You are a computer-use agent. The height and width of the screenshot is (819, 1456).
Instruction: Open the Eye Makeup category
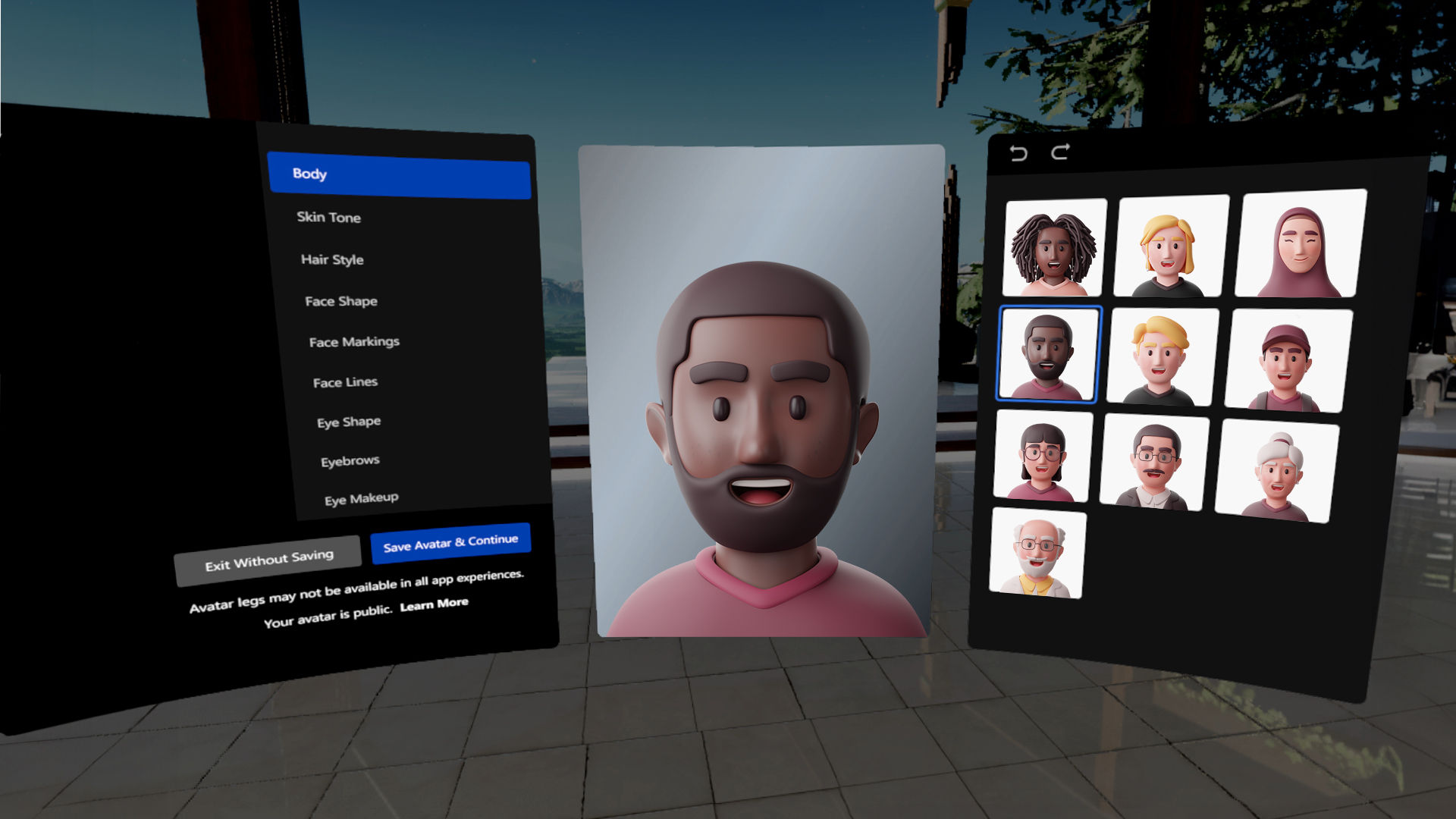[362, 498]
